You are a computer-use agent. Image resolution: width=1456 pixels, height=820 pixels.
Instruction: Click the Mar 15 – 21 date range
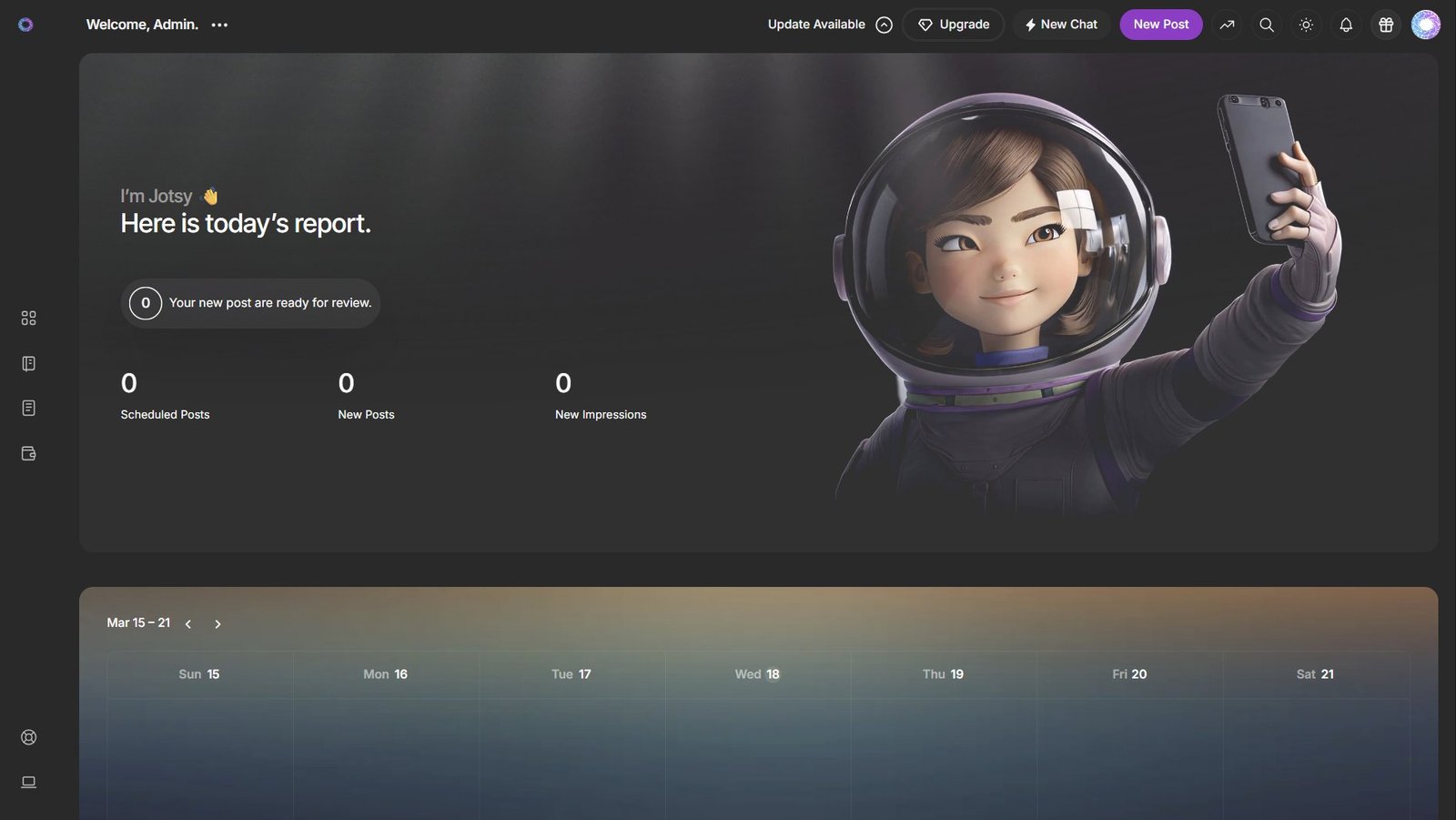click(138, 623)
